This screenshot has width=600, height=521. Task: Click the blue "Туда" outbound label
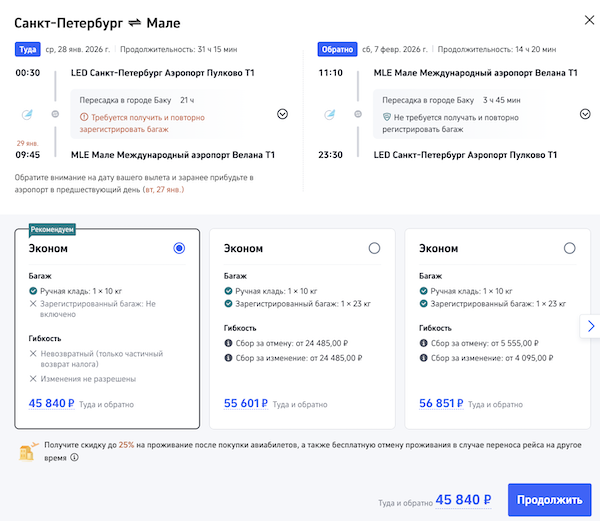[27, 48]
